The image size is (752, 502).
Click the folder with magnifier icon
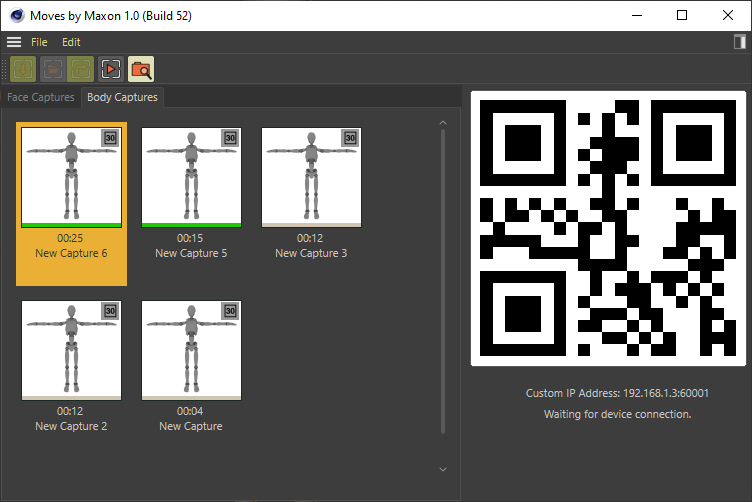[141, 70]
